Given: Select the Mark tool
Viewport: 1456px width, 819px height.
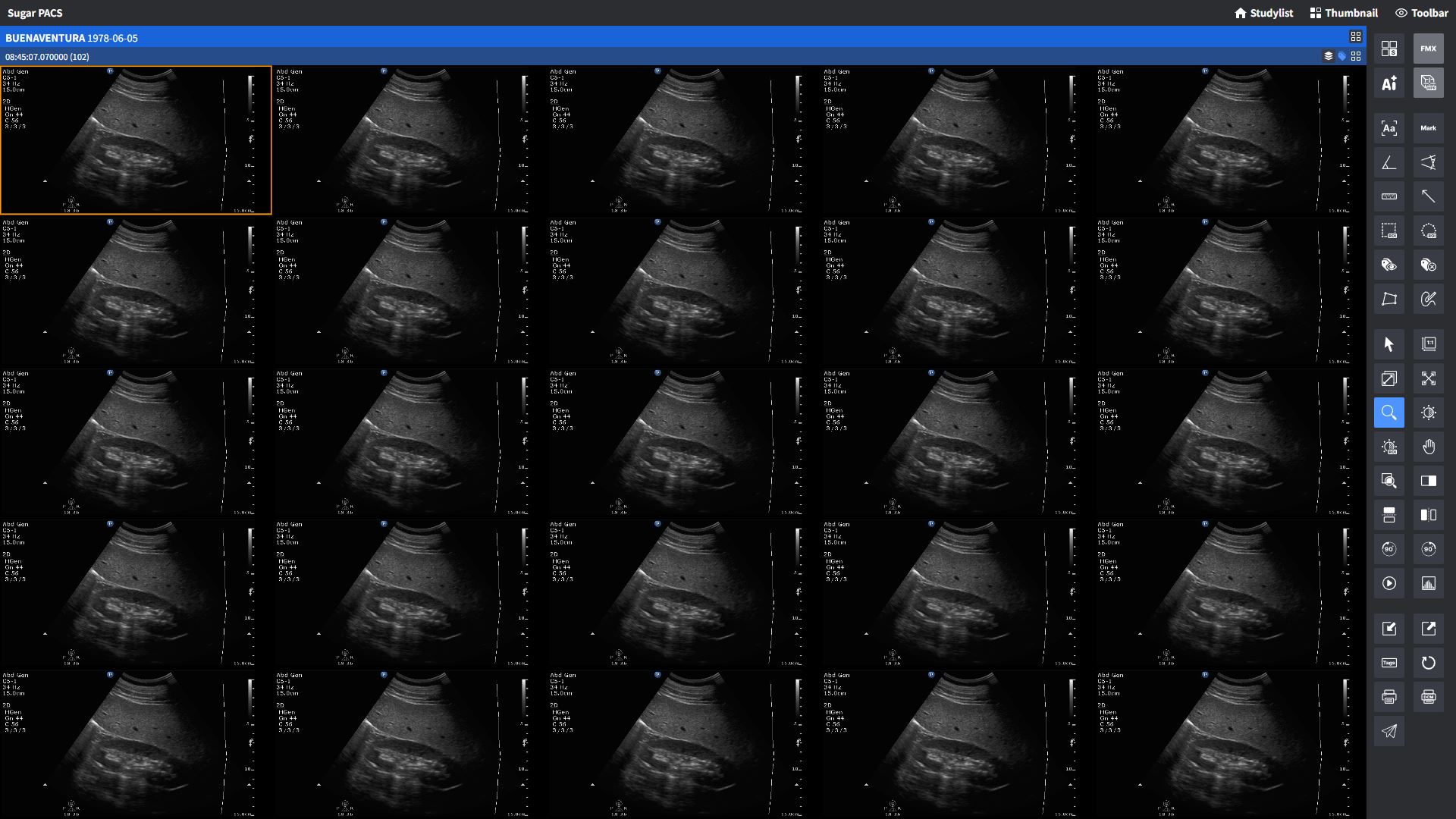Looking at the screenshot, I should 1428,128.
